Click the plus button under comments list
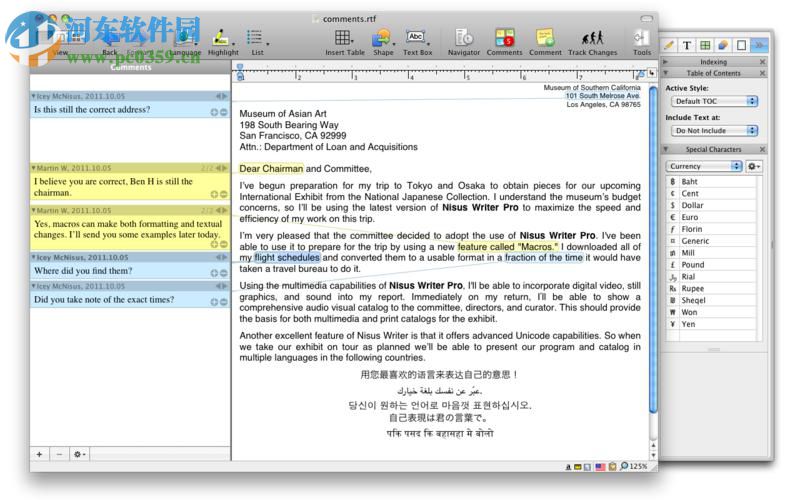The image size is (800, 500). 39,454
